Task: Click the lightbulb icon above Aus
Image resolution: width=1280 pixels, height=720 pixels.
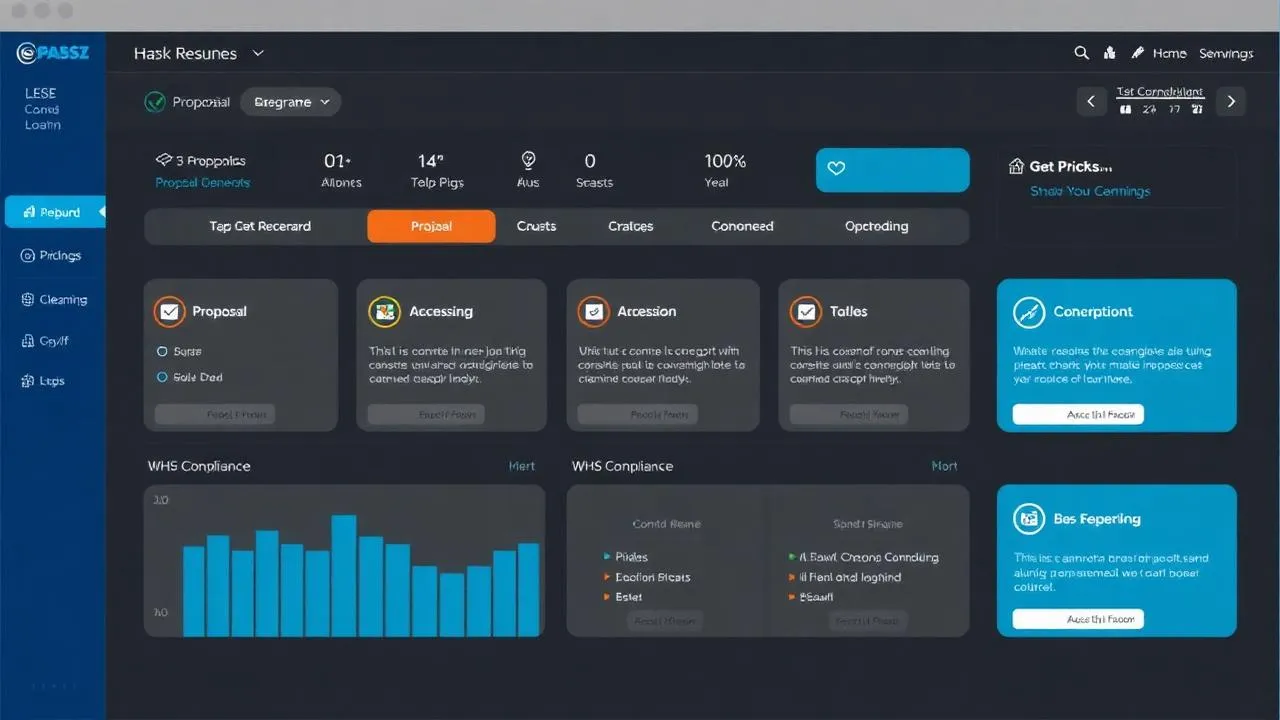Action: point(528,160)
